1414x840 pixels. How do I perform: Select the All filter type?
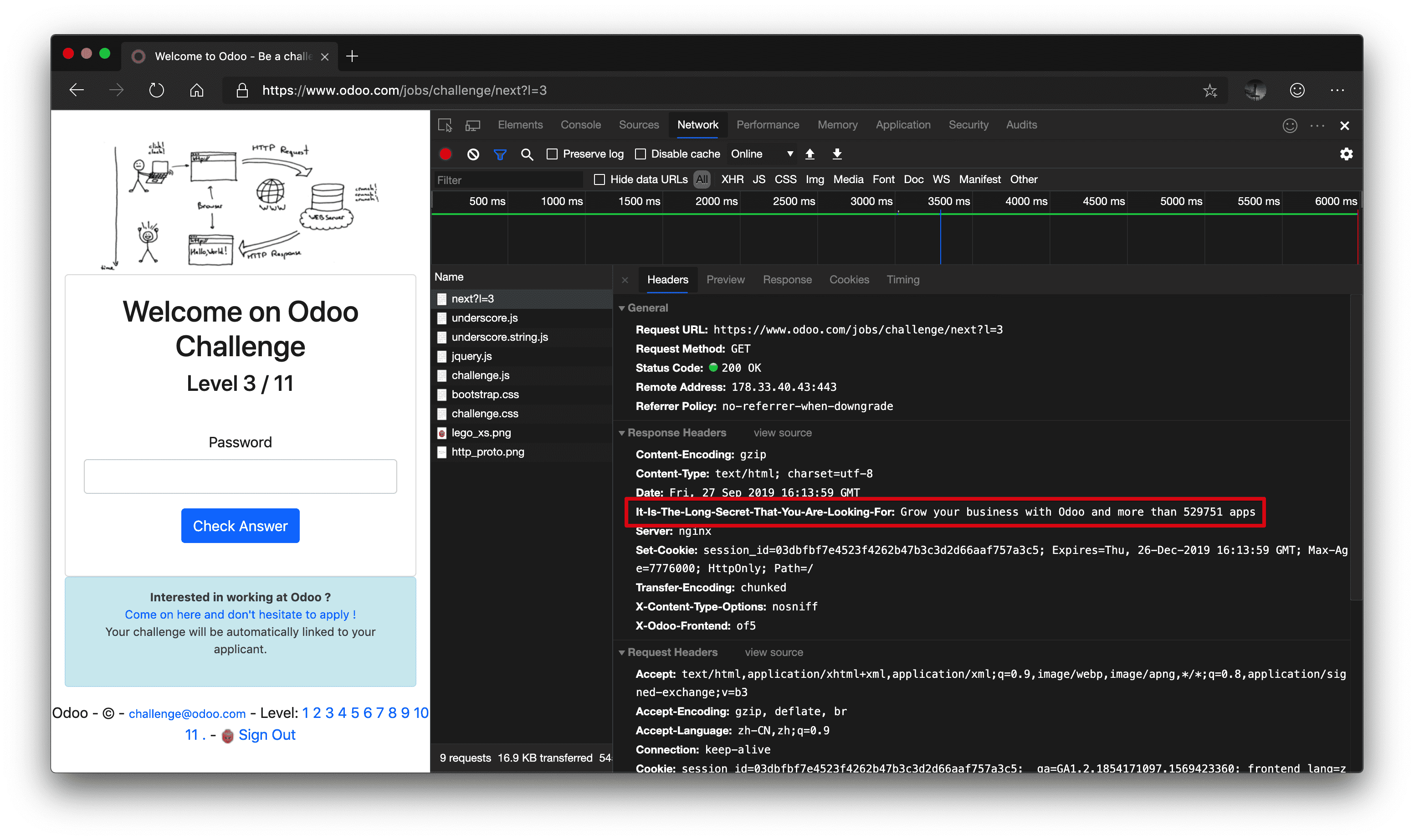[702, 179]
